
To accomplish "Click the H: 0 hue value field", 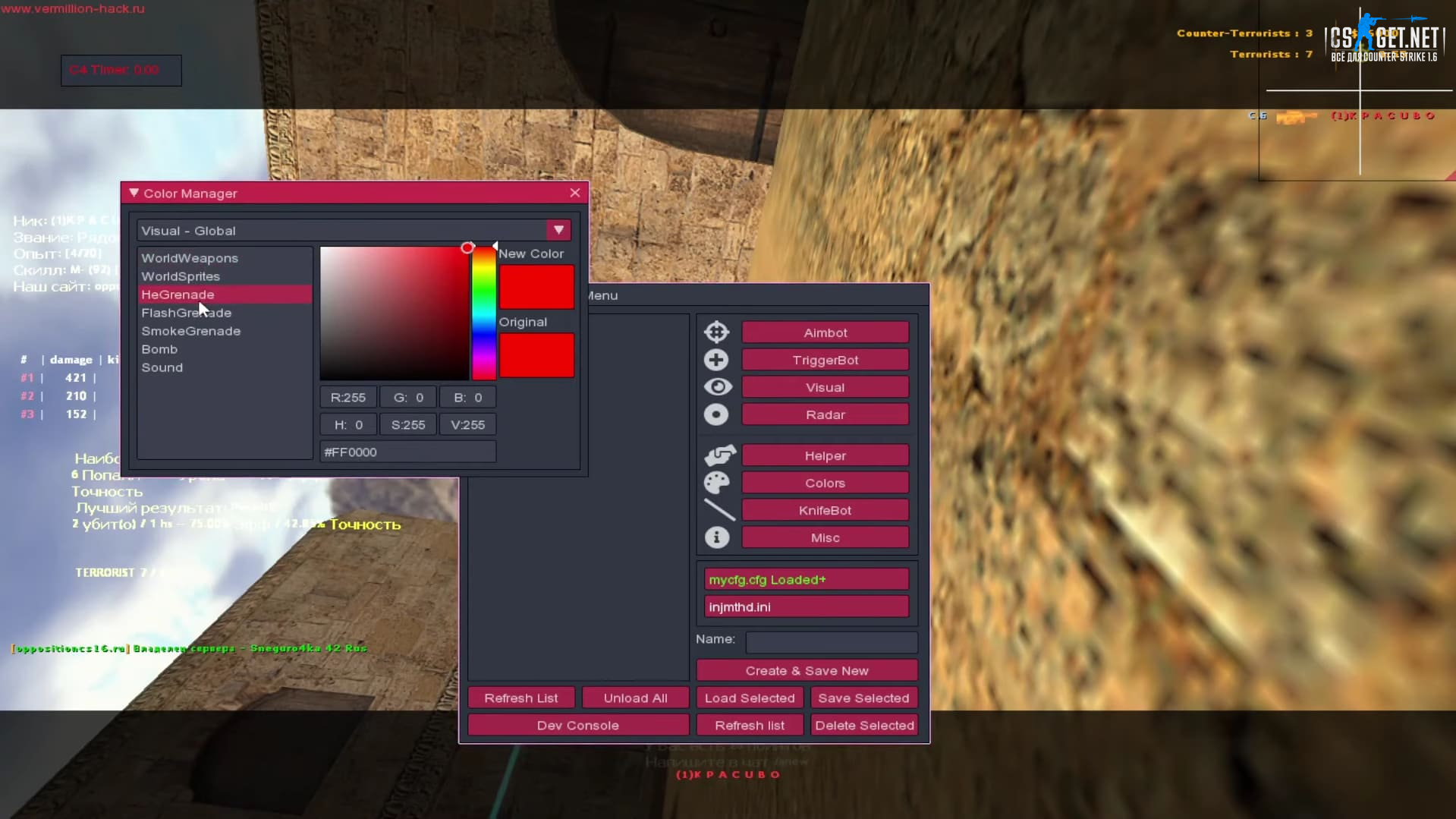I will (x=348, y=424).
